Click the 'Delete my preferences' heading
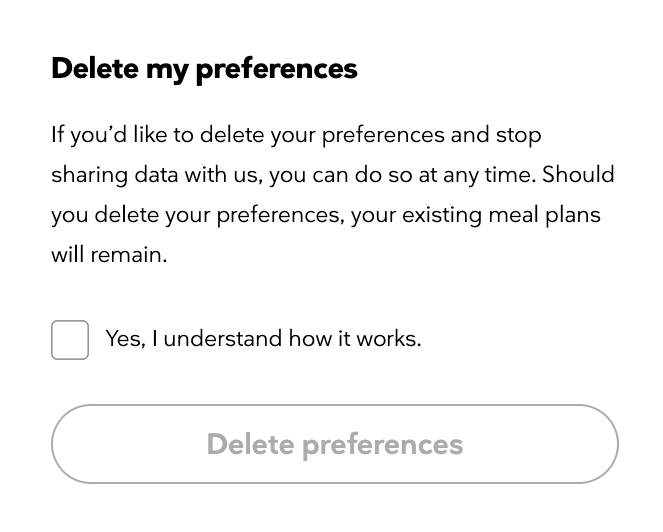This screenshot has width=663, height=532. point(204,68)
